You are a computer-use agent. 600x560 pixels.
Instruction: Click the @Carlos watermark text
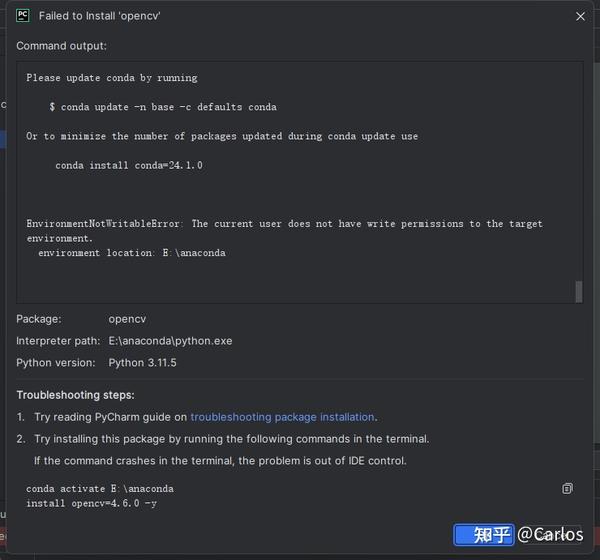point(550,534)
